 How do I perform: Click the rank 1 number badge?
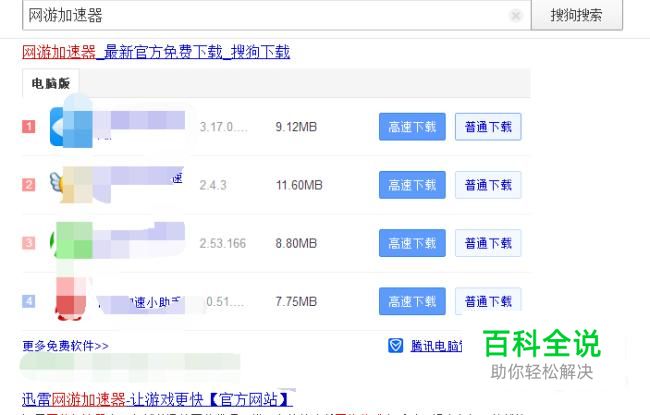29,126
